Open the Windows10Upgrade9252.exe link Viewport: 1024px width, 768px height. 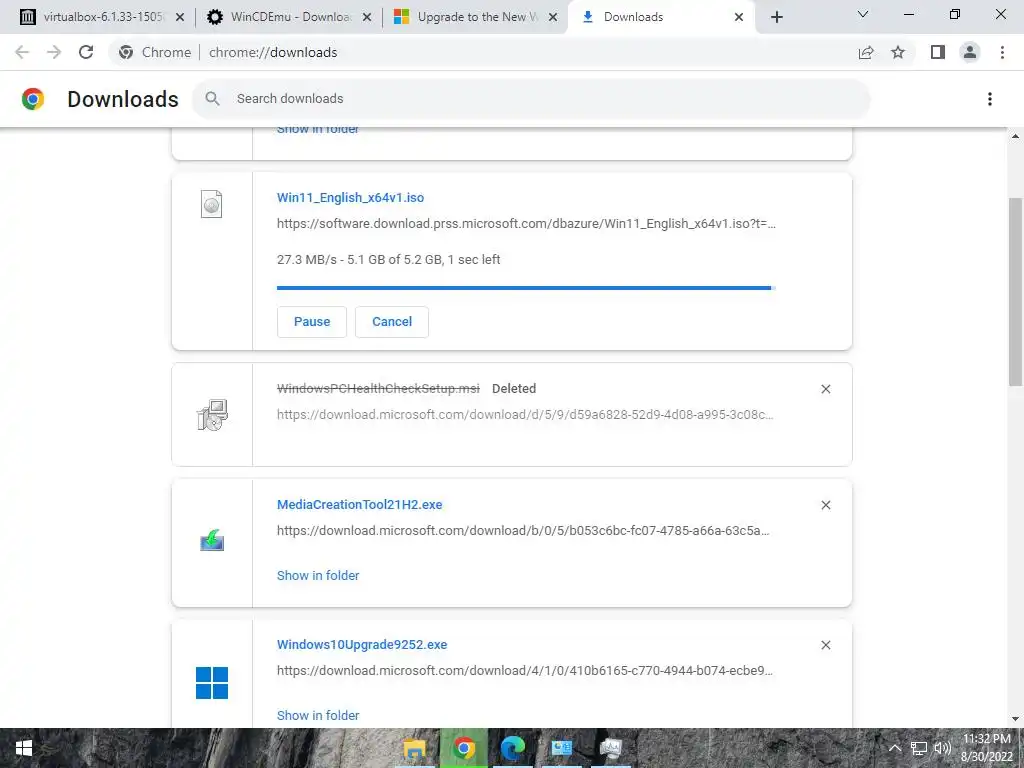tap(362, 645)
